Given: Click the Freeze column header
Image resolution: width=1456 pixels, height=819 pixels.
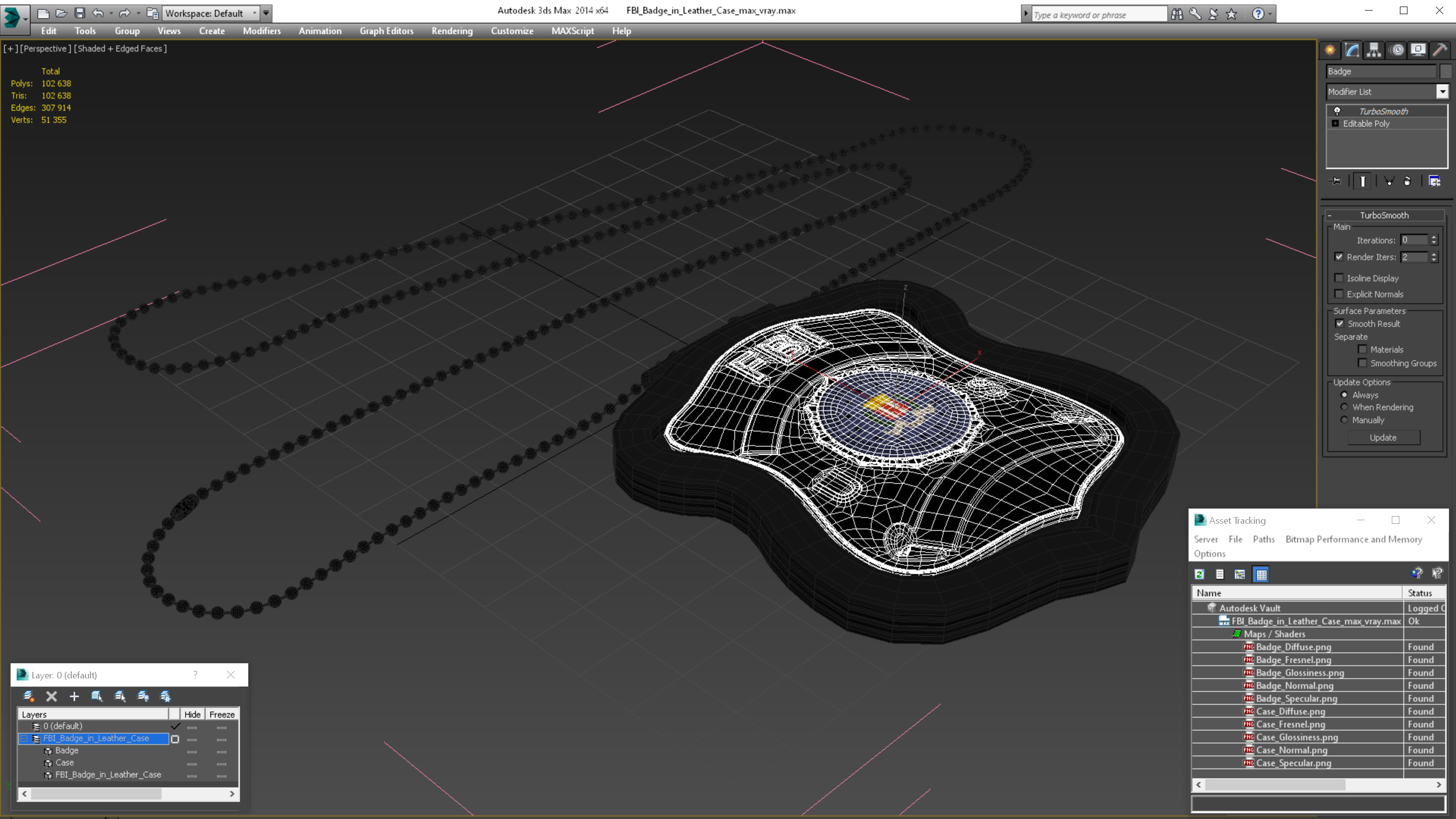Looking at the screenshot, I should coord(221,714).
